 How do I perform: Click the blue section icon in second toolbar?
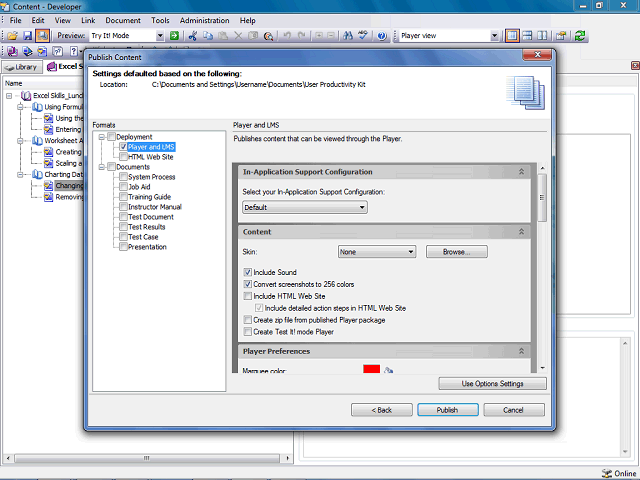27,51
